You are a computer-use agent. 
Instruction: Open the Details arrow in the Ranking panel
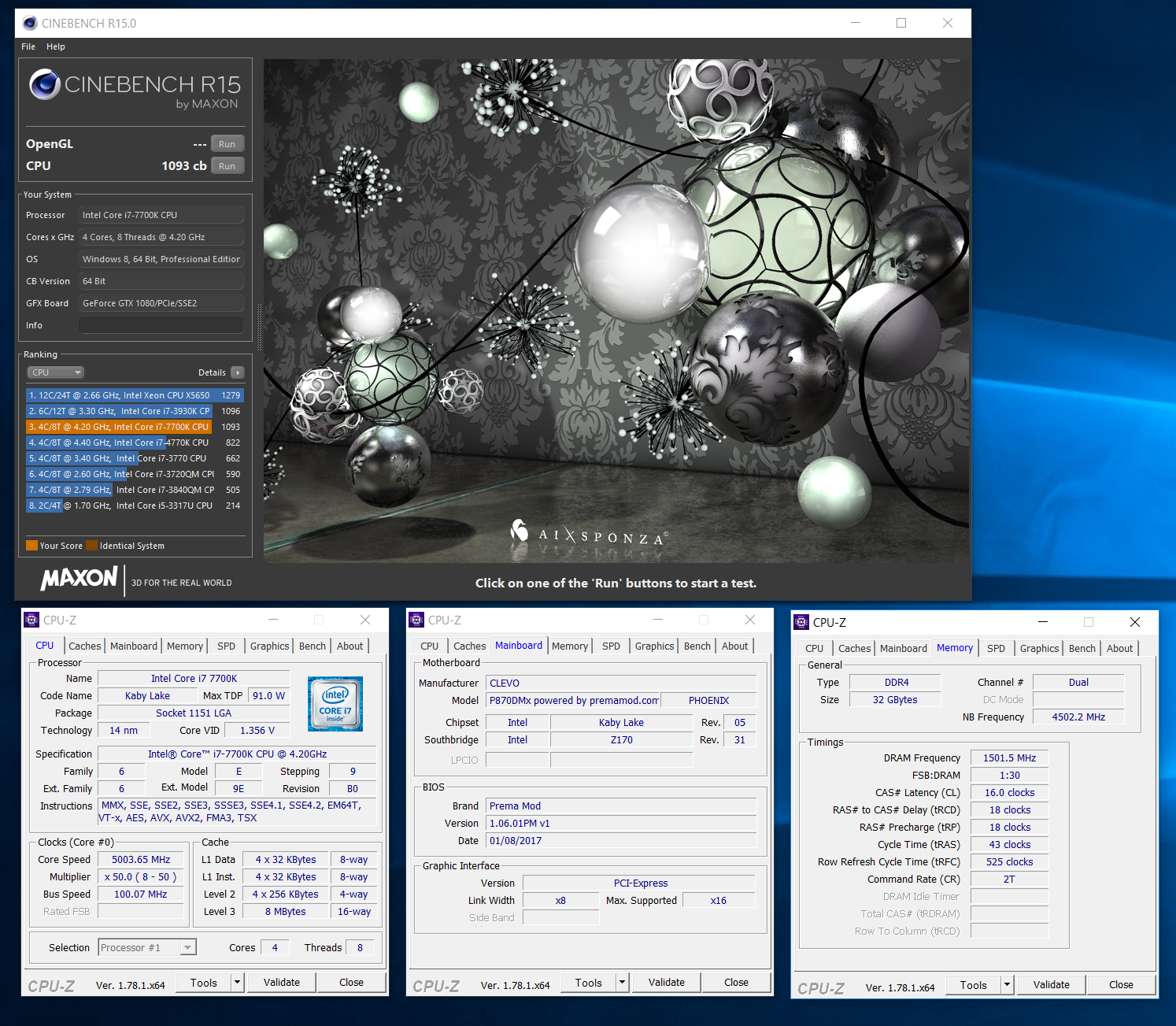pyautogui.click(x=238, y=372)
